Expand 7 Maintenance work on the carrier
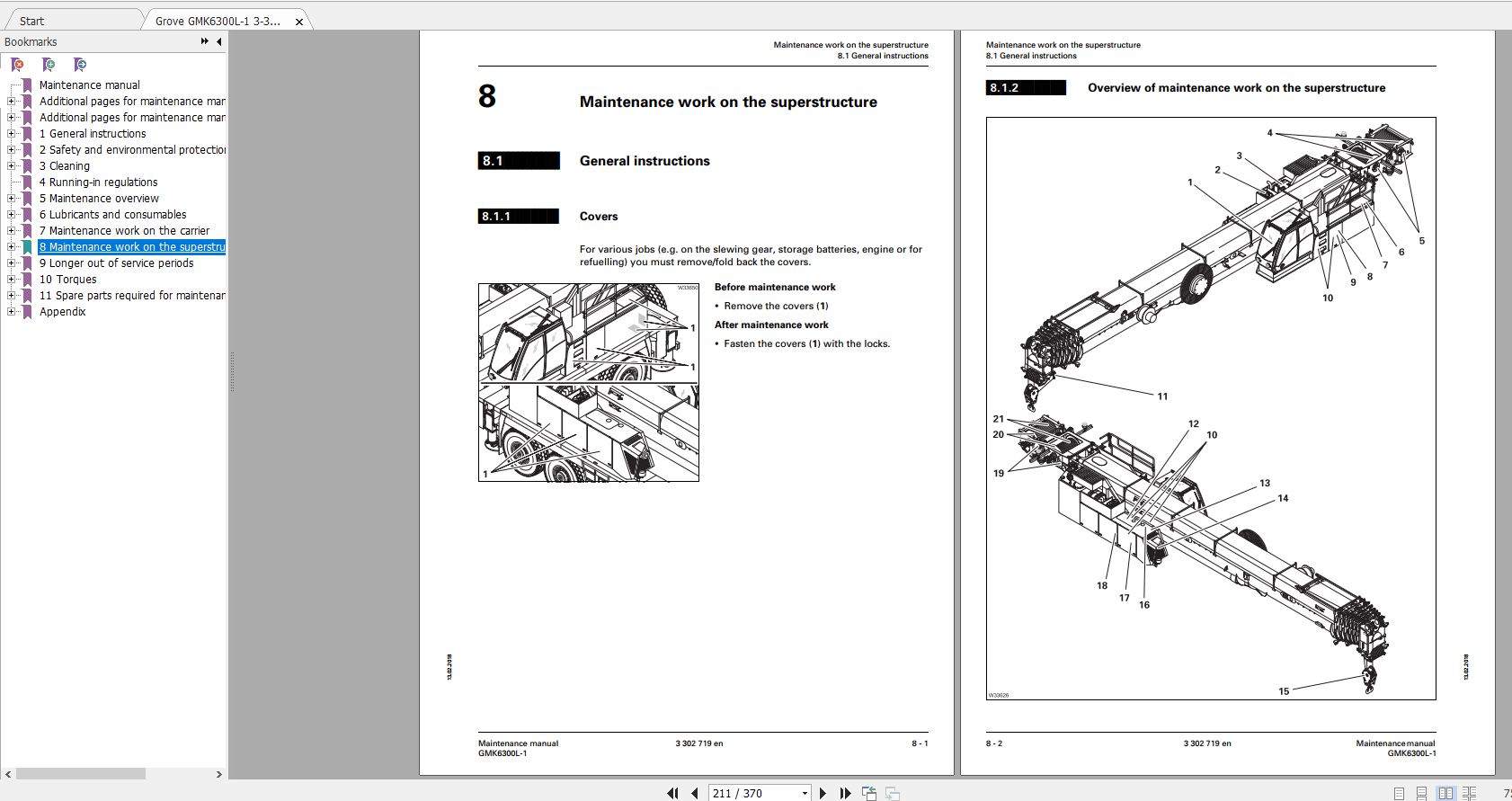The height and width of the screenshot is (801, 1512). pos(11,231)
